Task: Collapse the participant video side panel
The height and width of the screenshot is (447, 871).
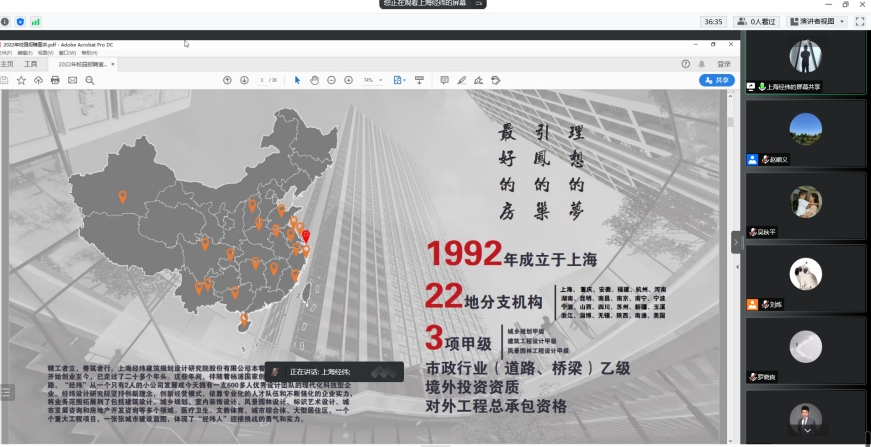Action: point(736,242)
